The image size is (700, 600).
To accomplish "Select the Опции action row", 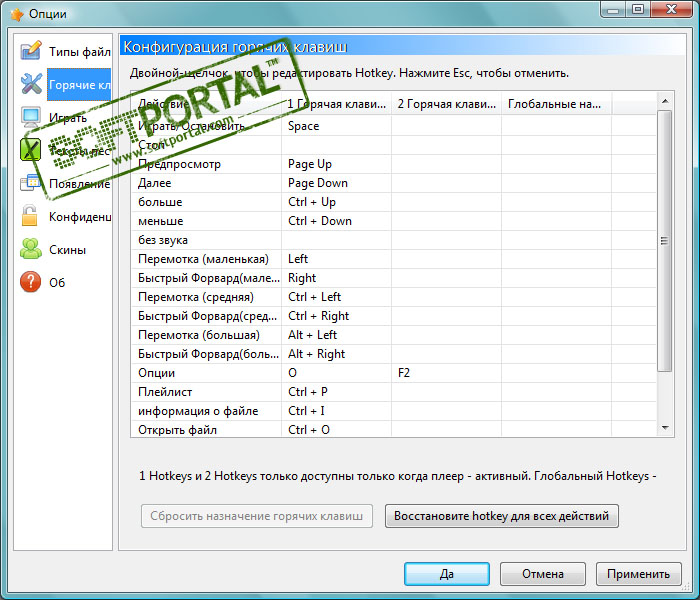I will [x=394, y=373].
